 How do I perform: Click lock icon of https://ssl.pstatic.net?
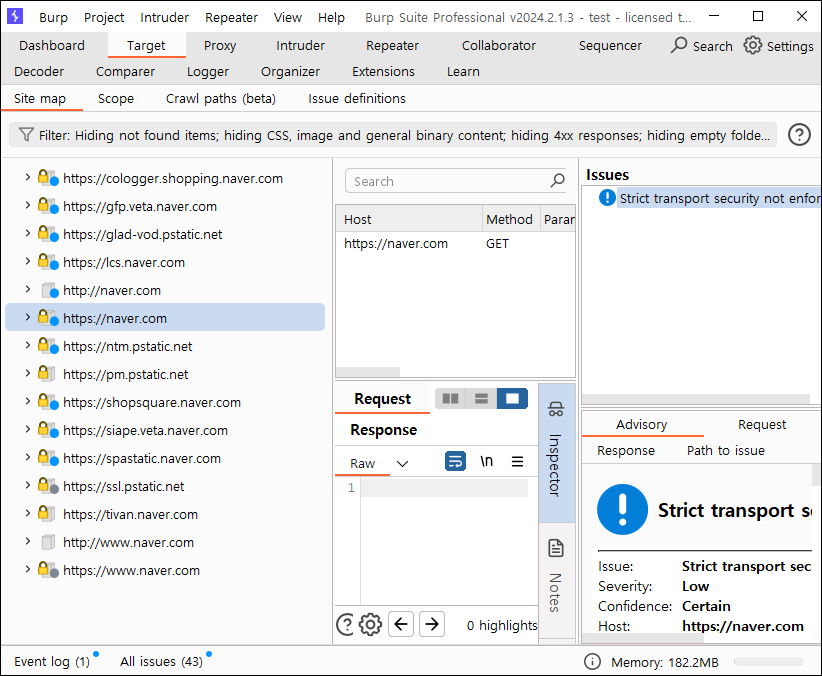click(47, 486)
